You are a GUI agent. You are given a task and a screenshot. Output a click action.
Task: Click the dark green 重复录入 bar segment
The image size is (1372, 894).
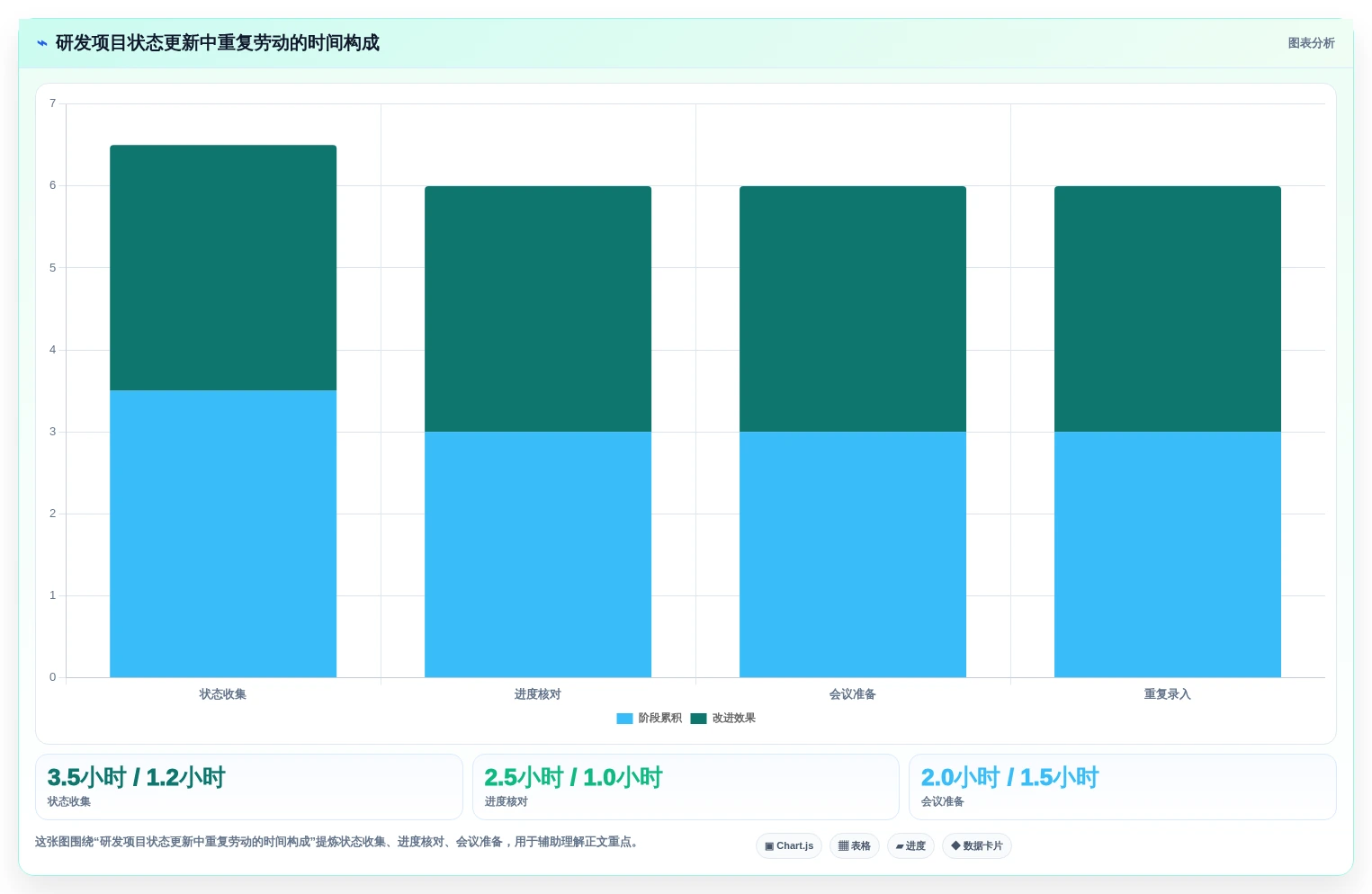1168,308
